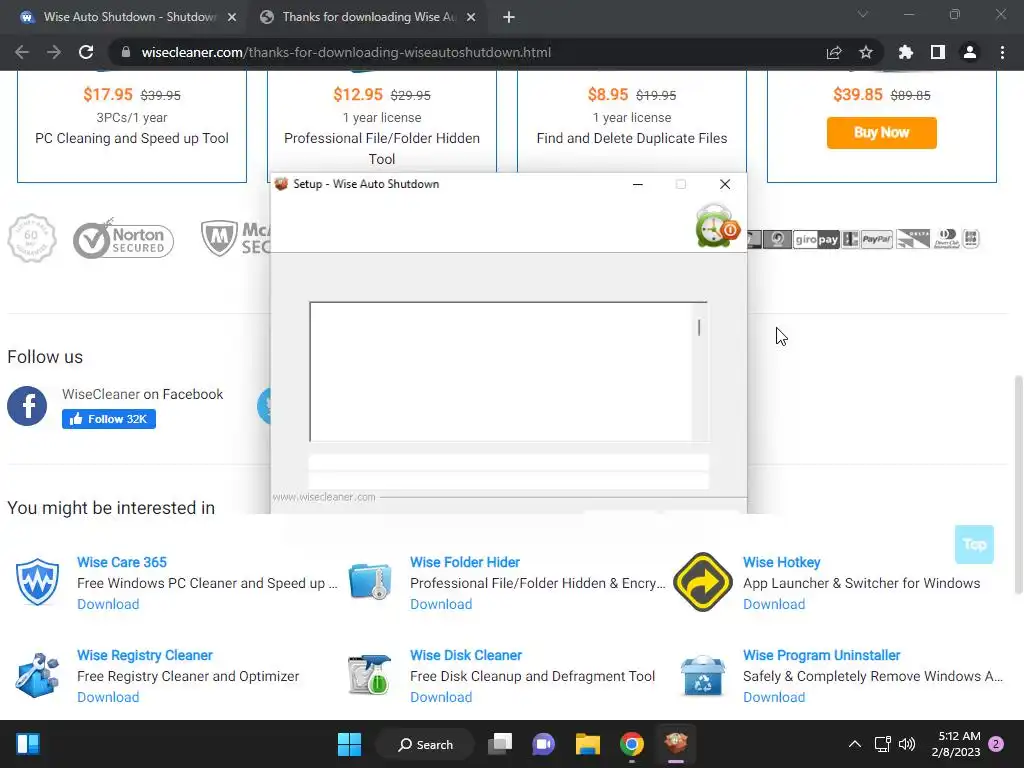1024x768 pixels.
Task: Go forward in browser history
Action: click(x=54, y=52)
